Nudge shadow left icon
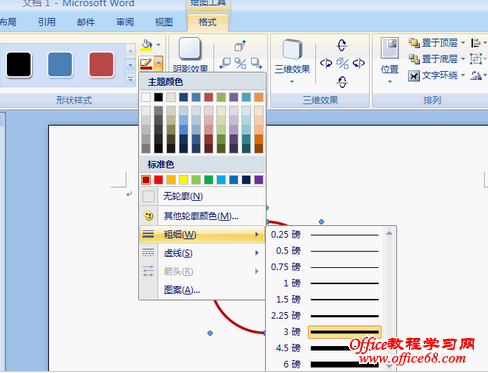 pyautogui.click(x=225, y=63)
